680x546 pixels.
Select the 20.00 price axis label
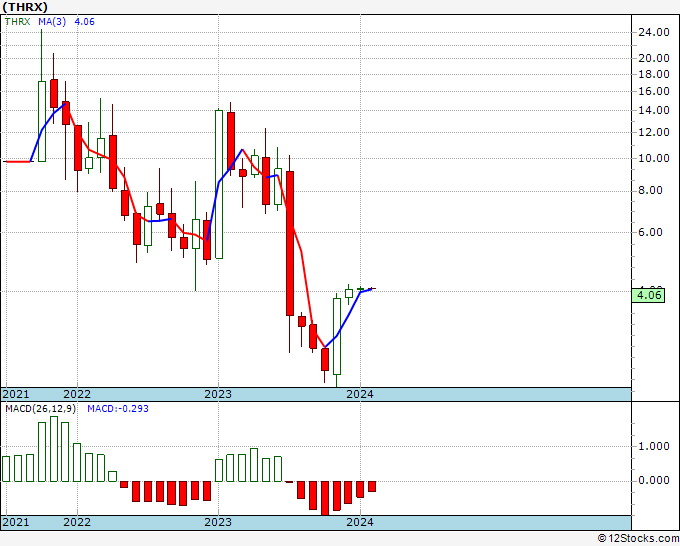(x=654, y=58)
